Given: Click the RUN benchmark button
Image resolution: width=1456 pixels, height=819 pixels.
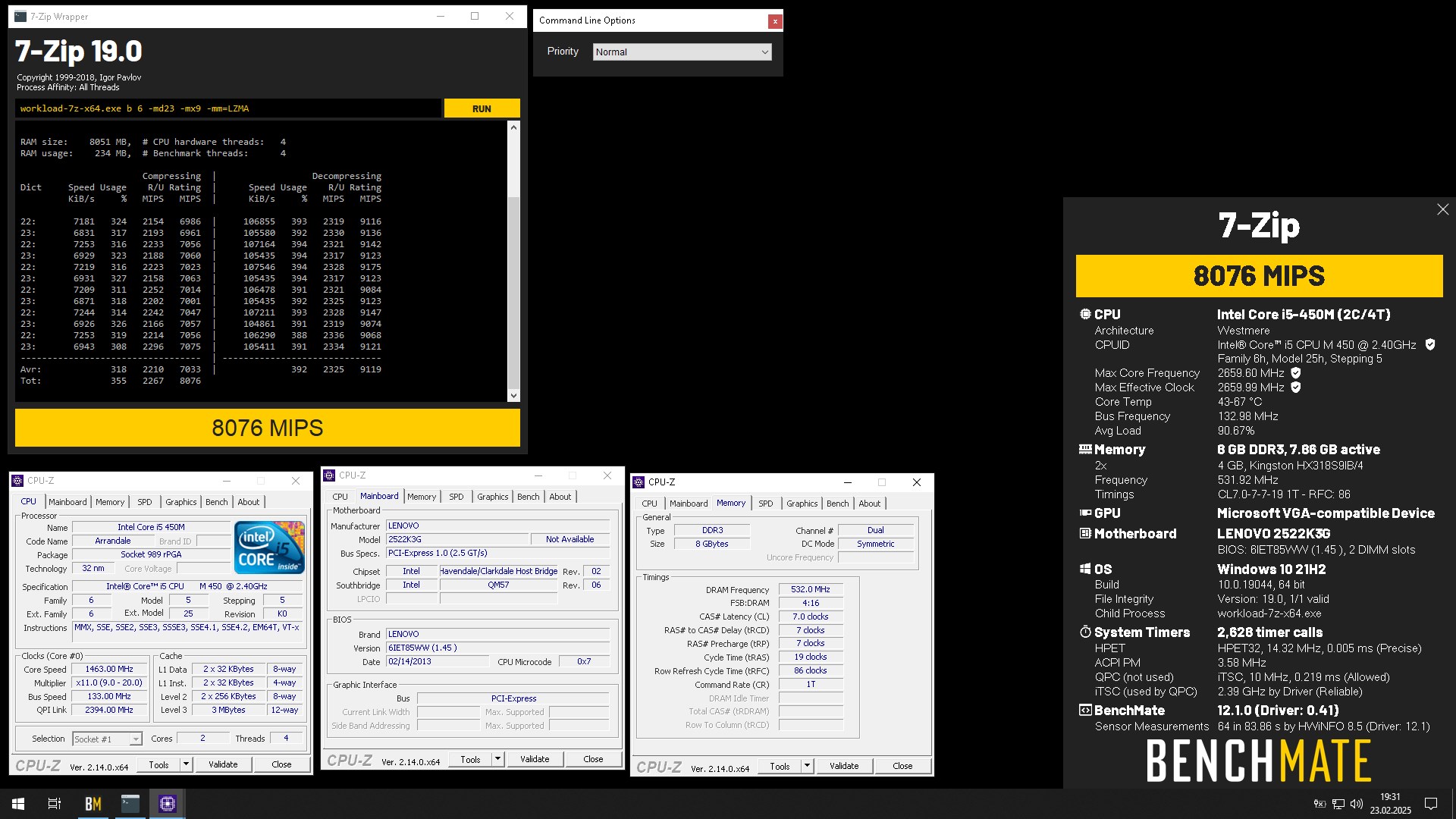Looking at the screenshot, I should (482, 108).
